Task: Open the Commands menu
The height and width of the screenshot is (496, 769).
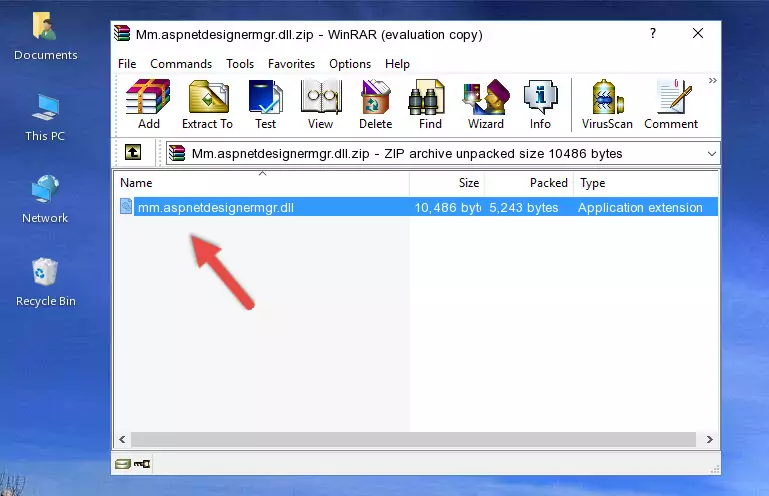Action: [x=181, y=64]
